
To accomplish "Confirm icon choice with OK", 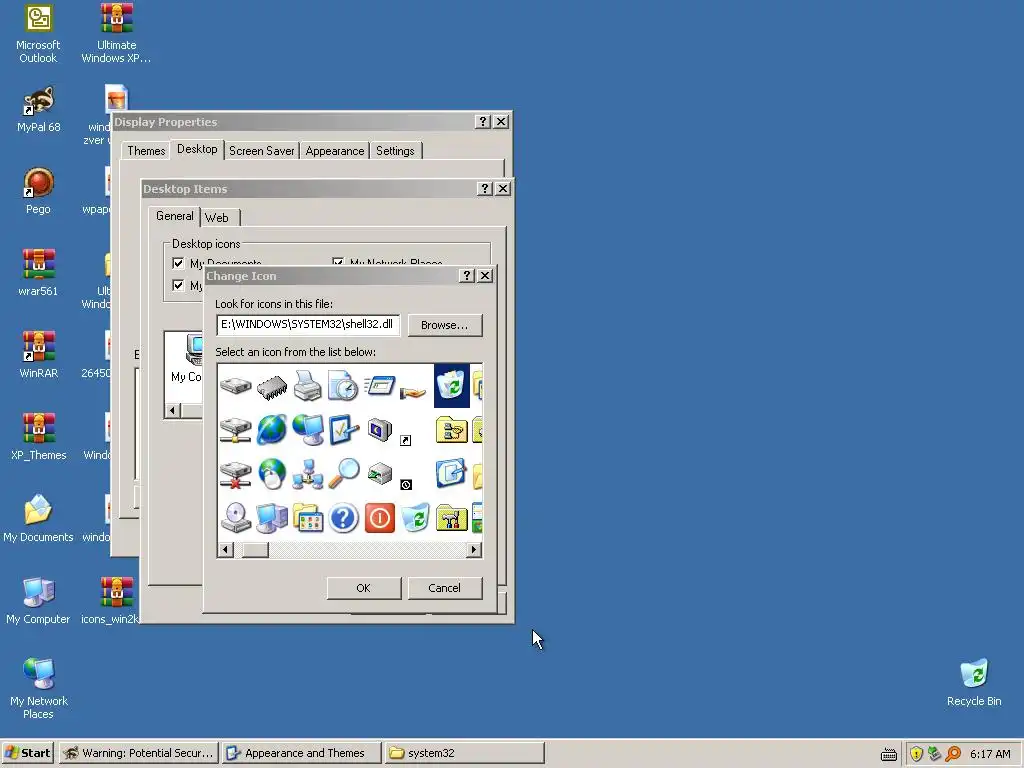I will 364,588.
